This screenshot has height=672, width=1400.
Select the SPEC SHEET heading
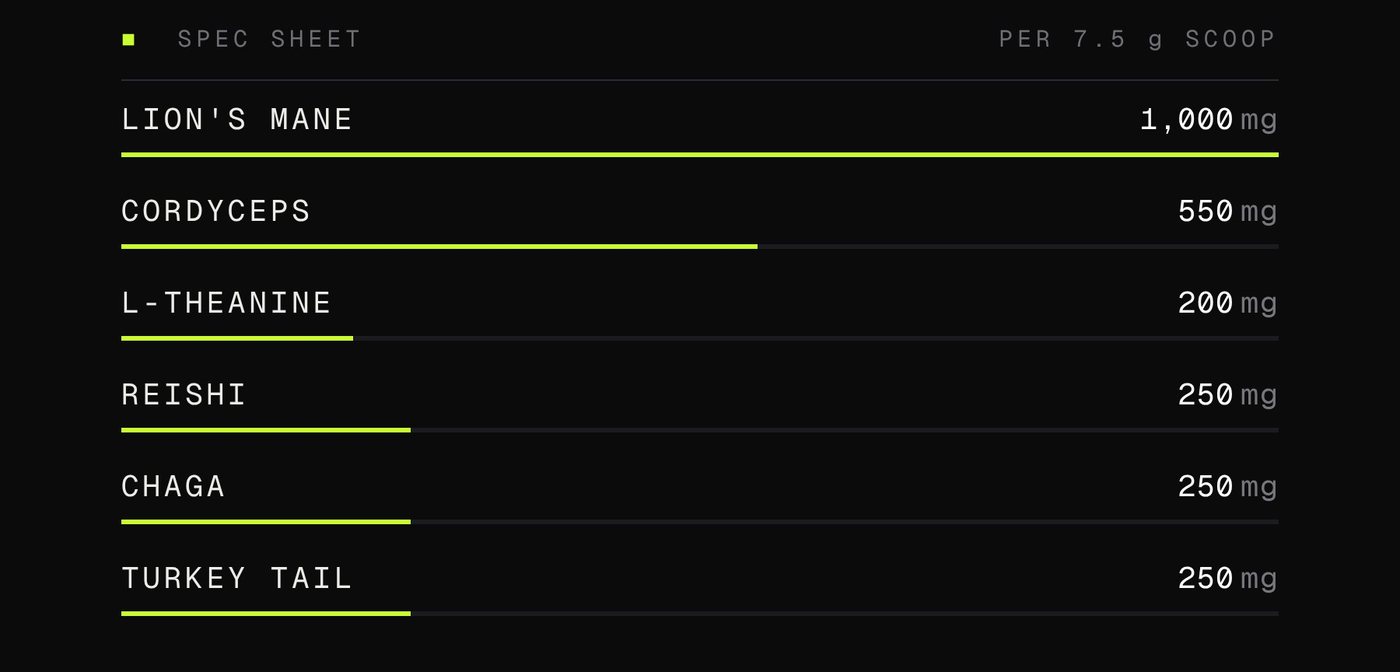click(269, 39)
